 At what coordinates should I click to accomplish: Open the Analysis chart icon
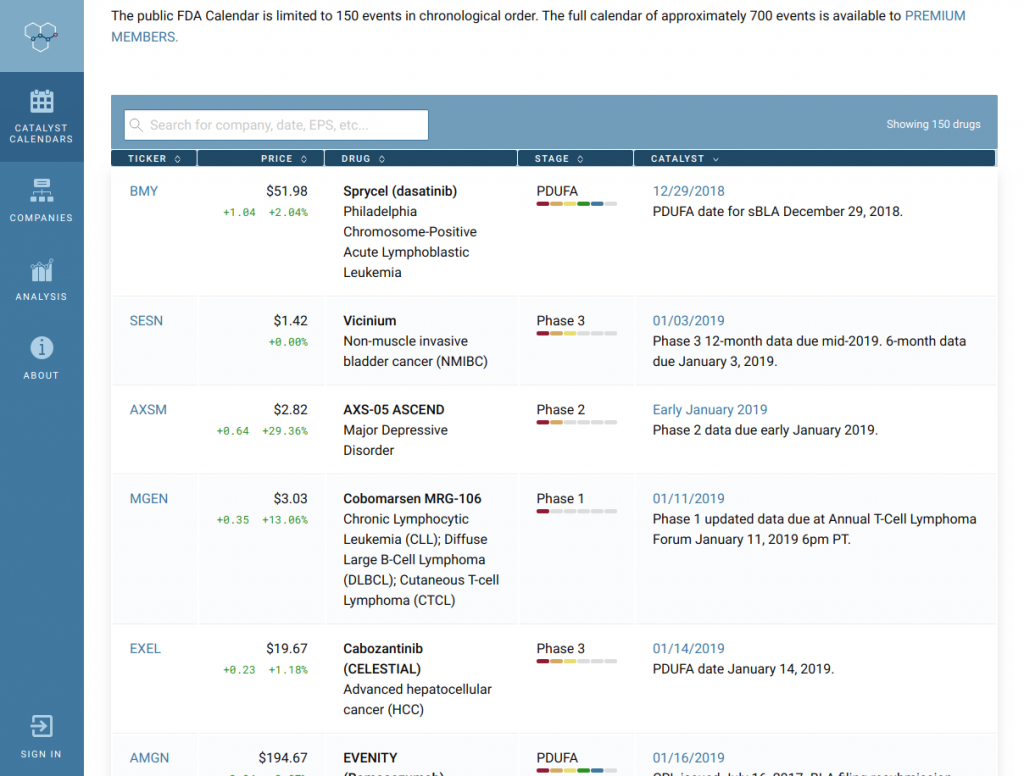pos(42,270)
